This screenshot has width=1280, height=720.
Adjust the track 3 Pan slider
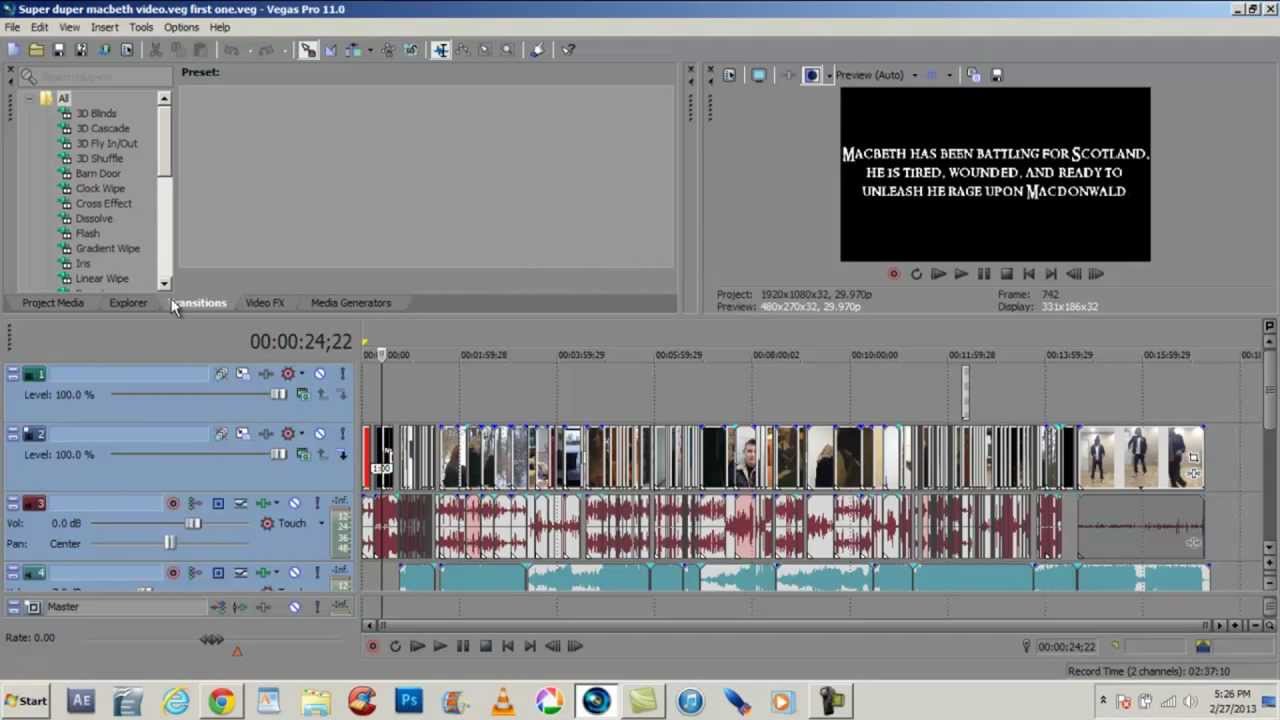(x=170, y=543)
